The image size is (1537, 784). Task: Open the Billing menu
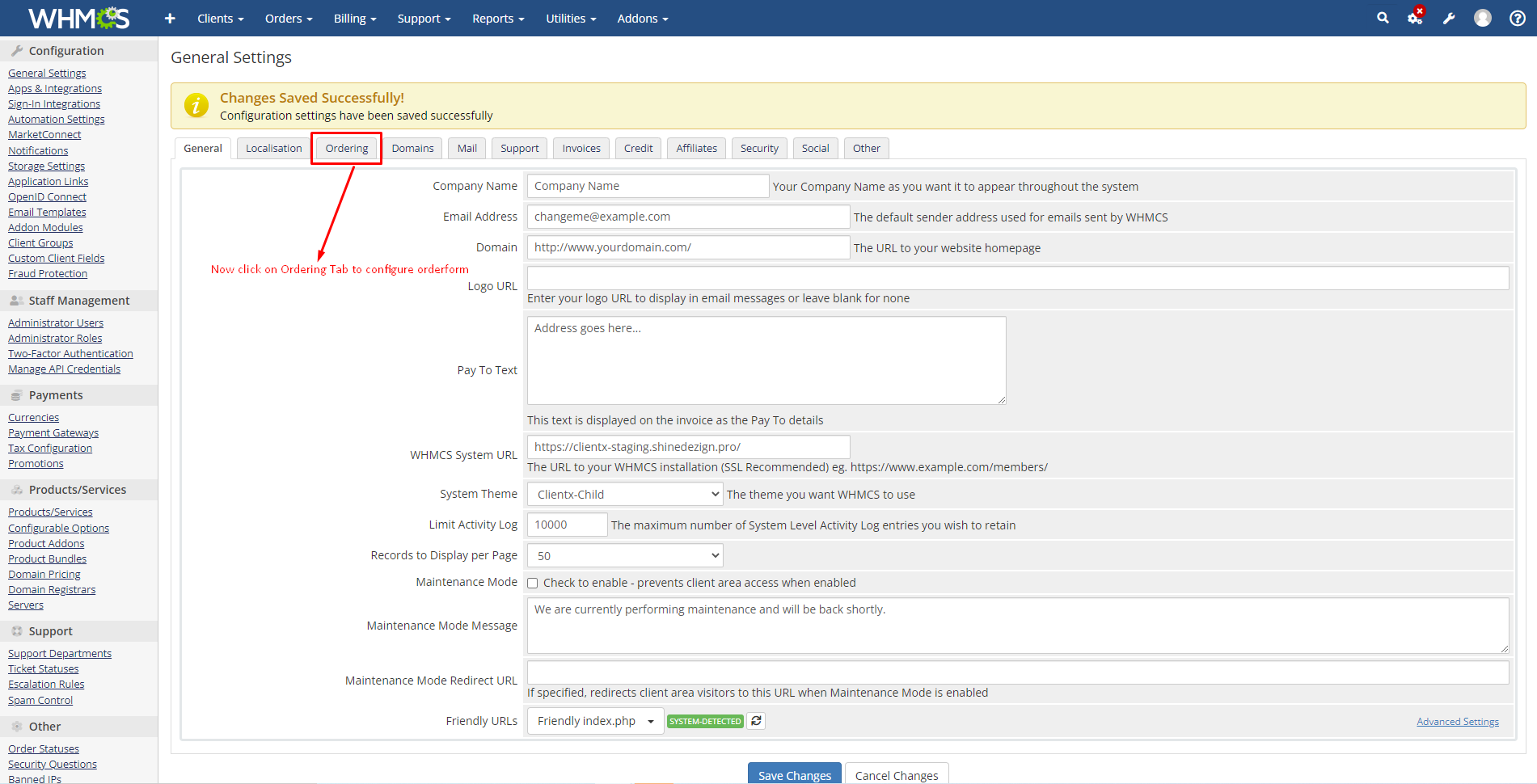click(x=354, y=18)
